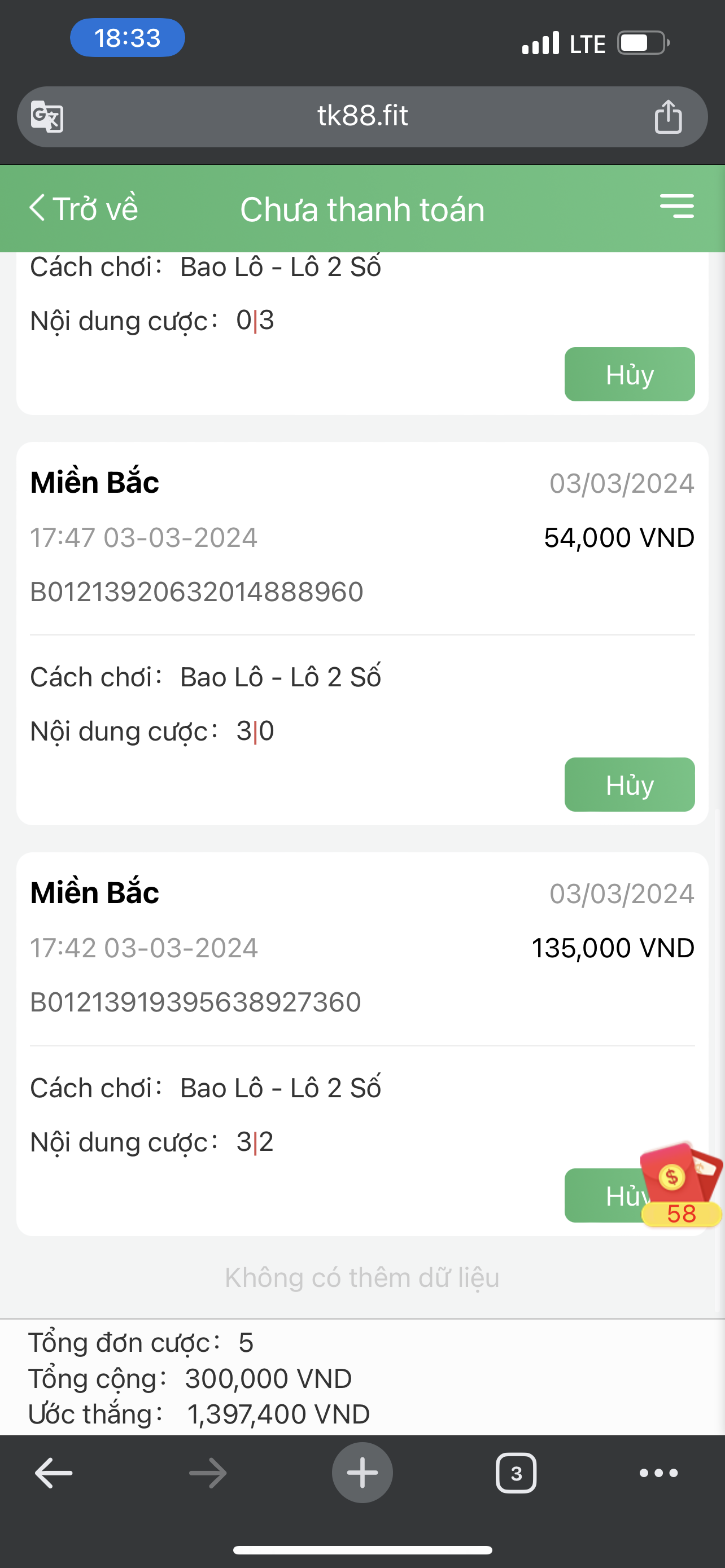Screen dimensions: 725x1568
Task: Open the hamburger menu in green header
Action: click(677, 207)
